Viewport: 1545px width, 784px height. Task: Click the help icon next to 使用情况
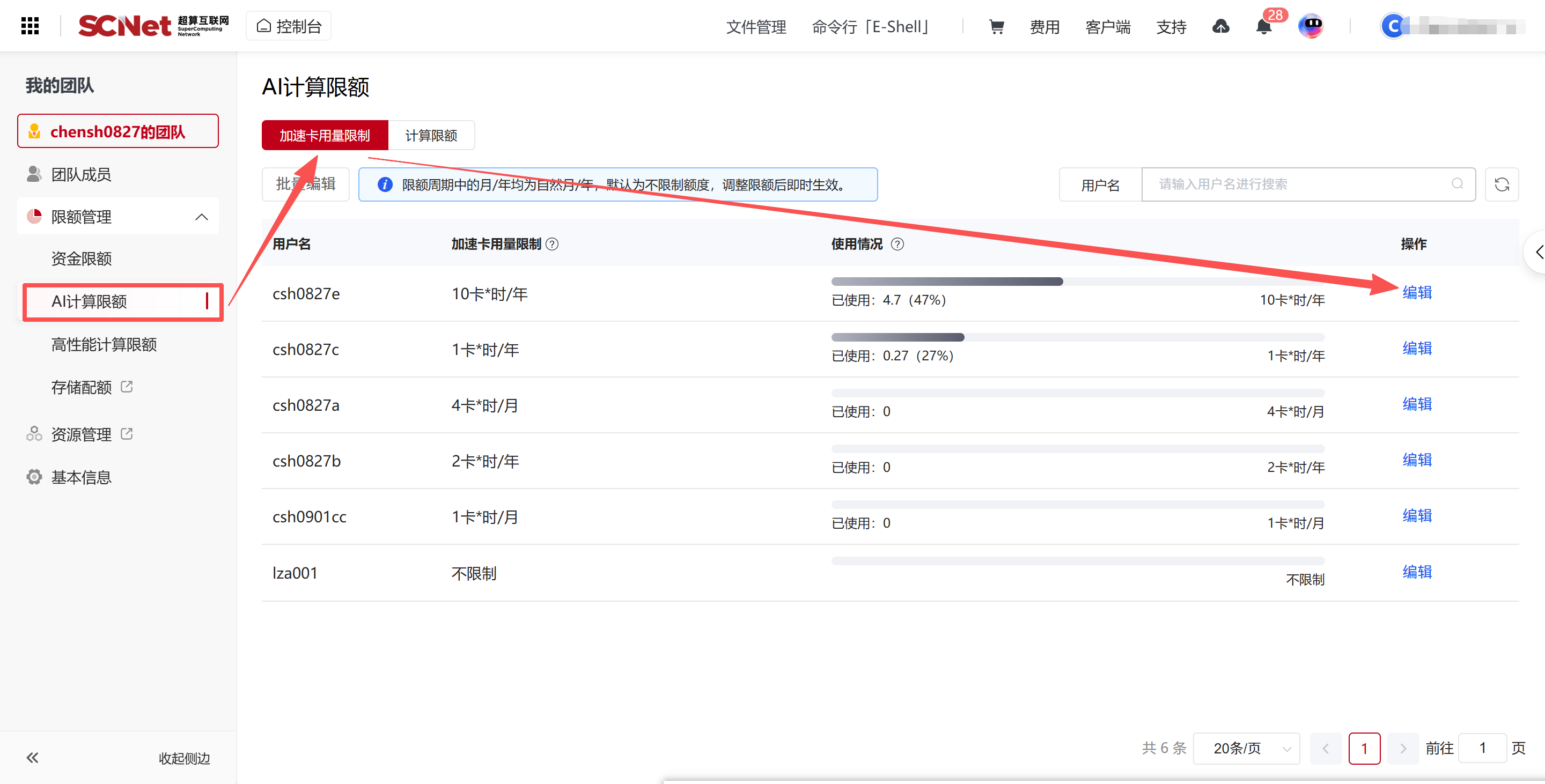[x=897, y=244]
